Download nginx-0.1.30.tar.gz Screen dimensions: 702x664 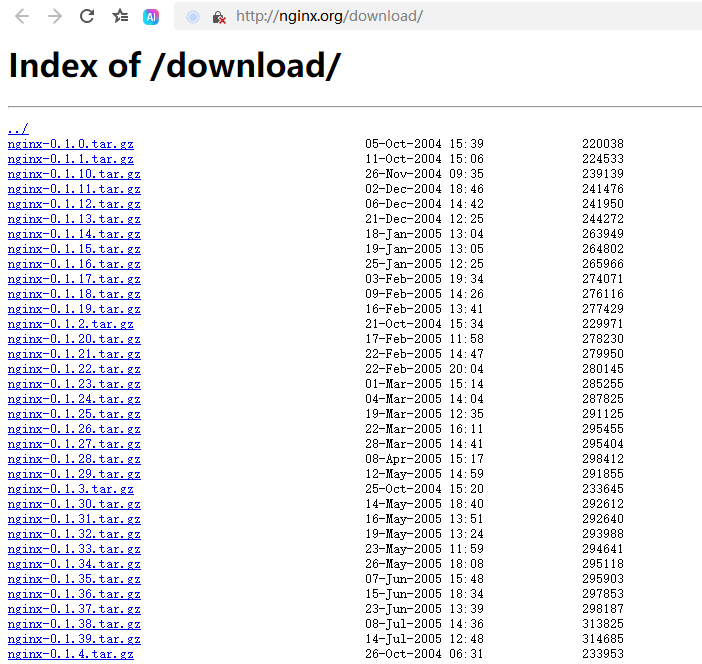[74, 504]
